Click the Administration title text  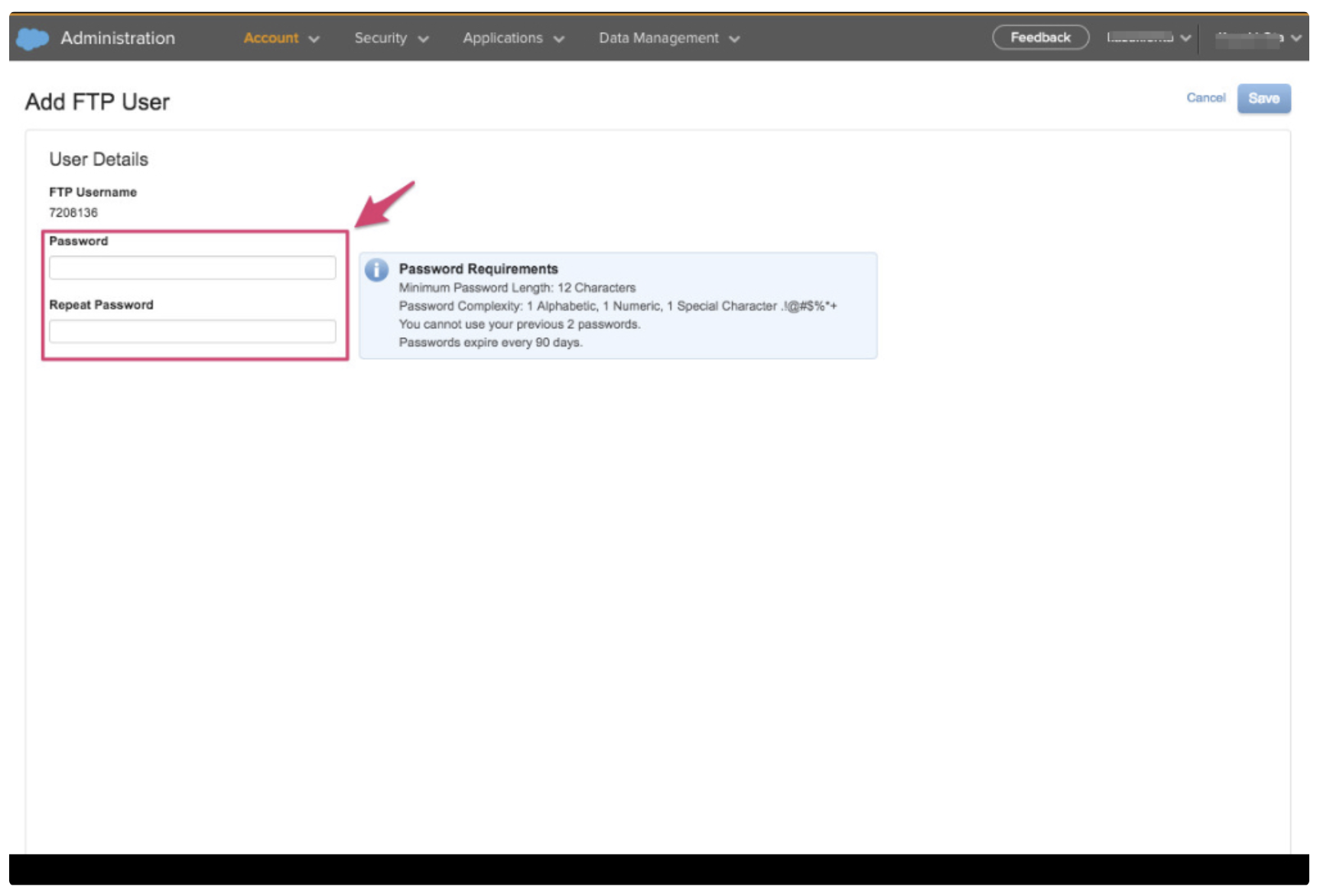(118, 38)
